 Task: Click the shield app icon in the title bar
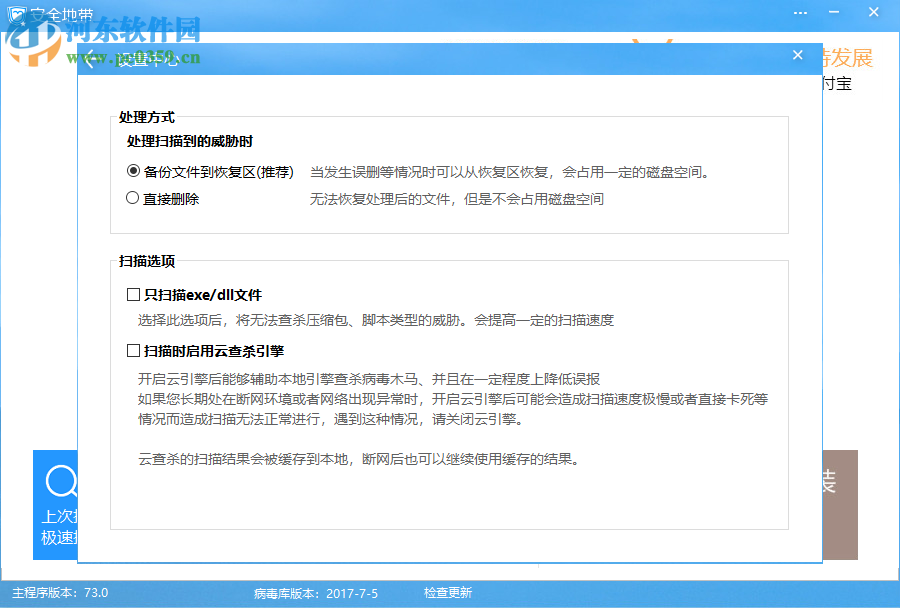pyautogui.click(x=14, y=12)
